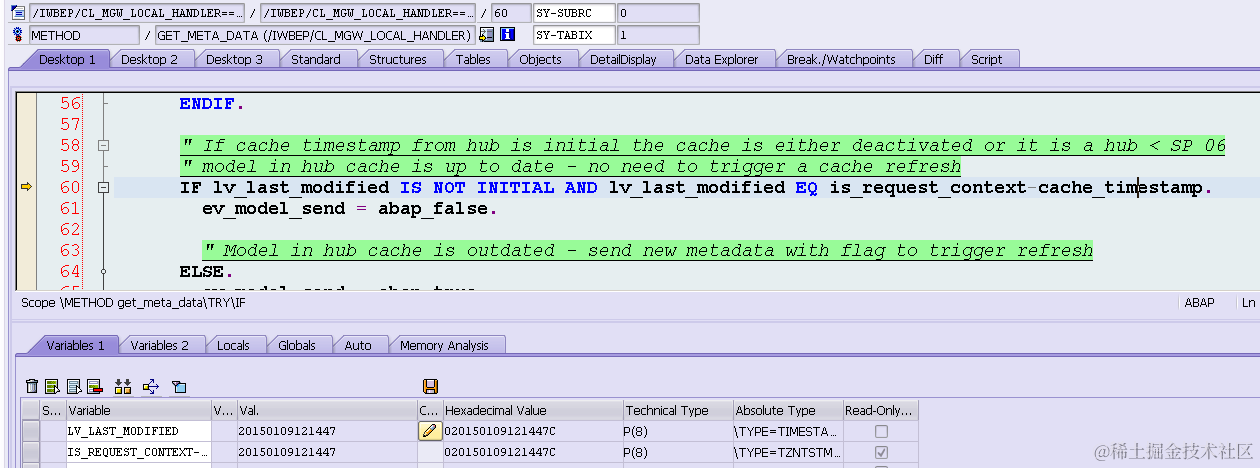Click the layout services icon after blue arrows
This screenshot has width=1260, height=468.
click(179, 386)
